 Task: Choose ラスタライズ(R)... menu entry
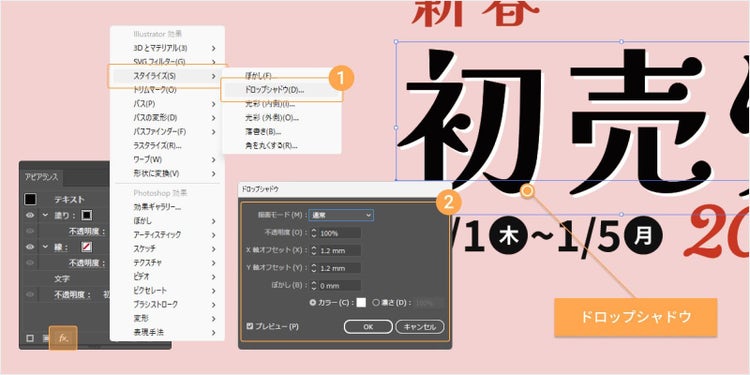(167, 145)
